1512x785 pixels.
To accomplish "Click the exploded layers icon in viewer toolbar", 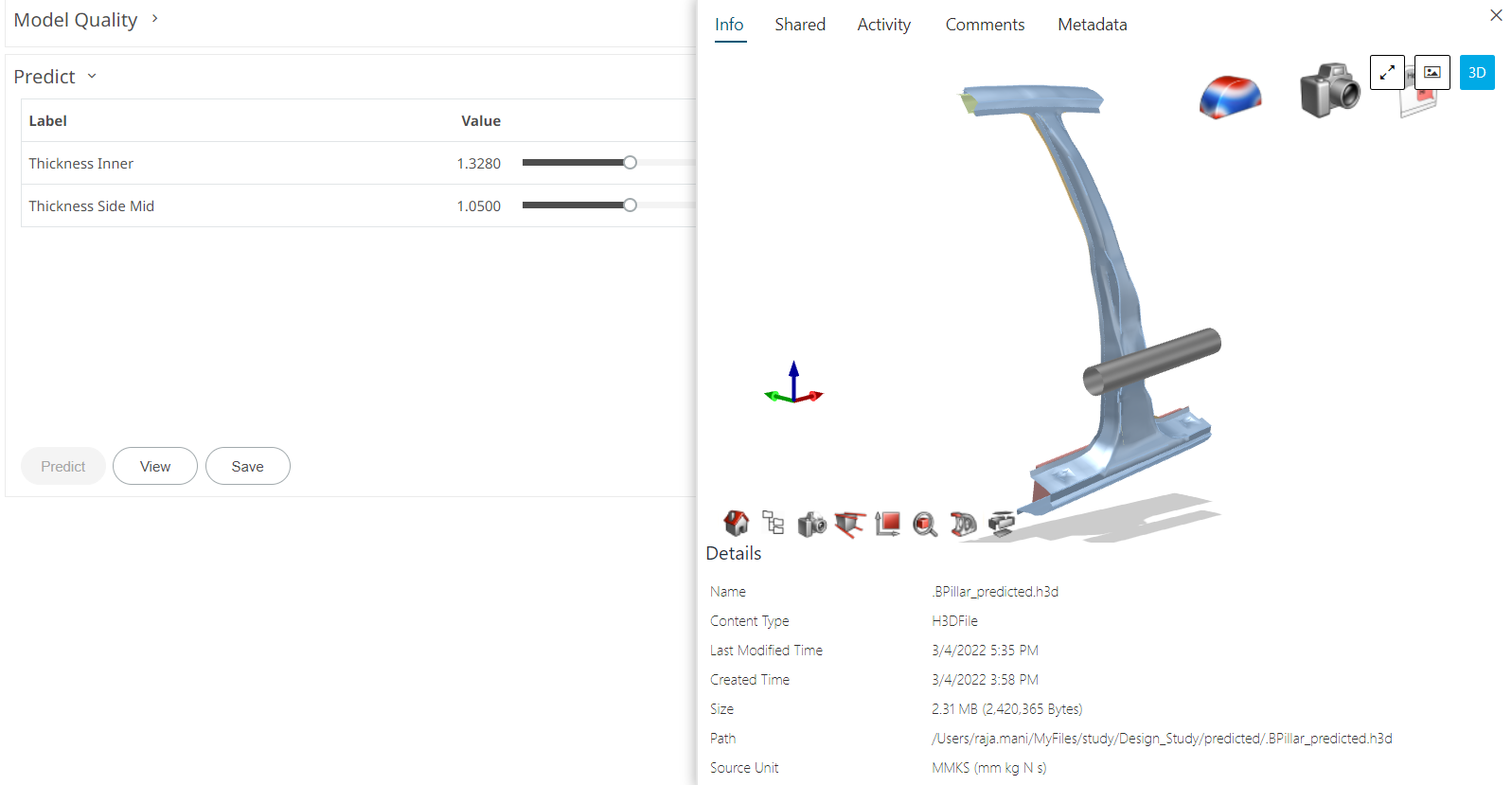I will (1001, 523).
